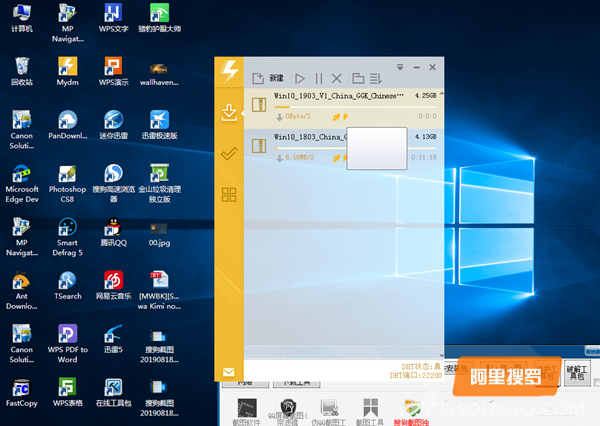The height and width of the screenshot is (426, 600).
Task: Click the lightning speed-up icon on Win10_1903 task
Action: (345, 117)
